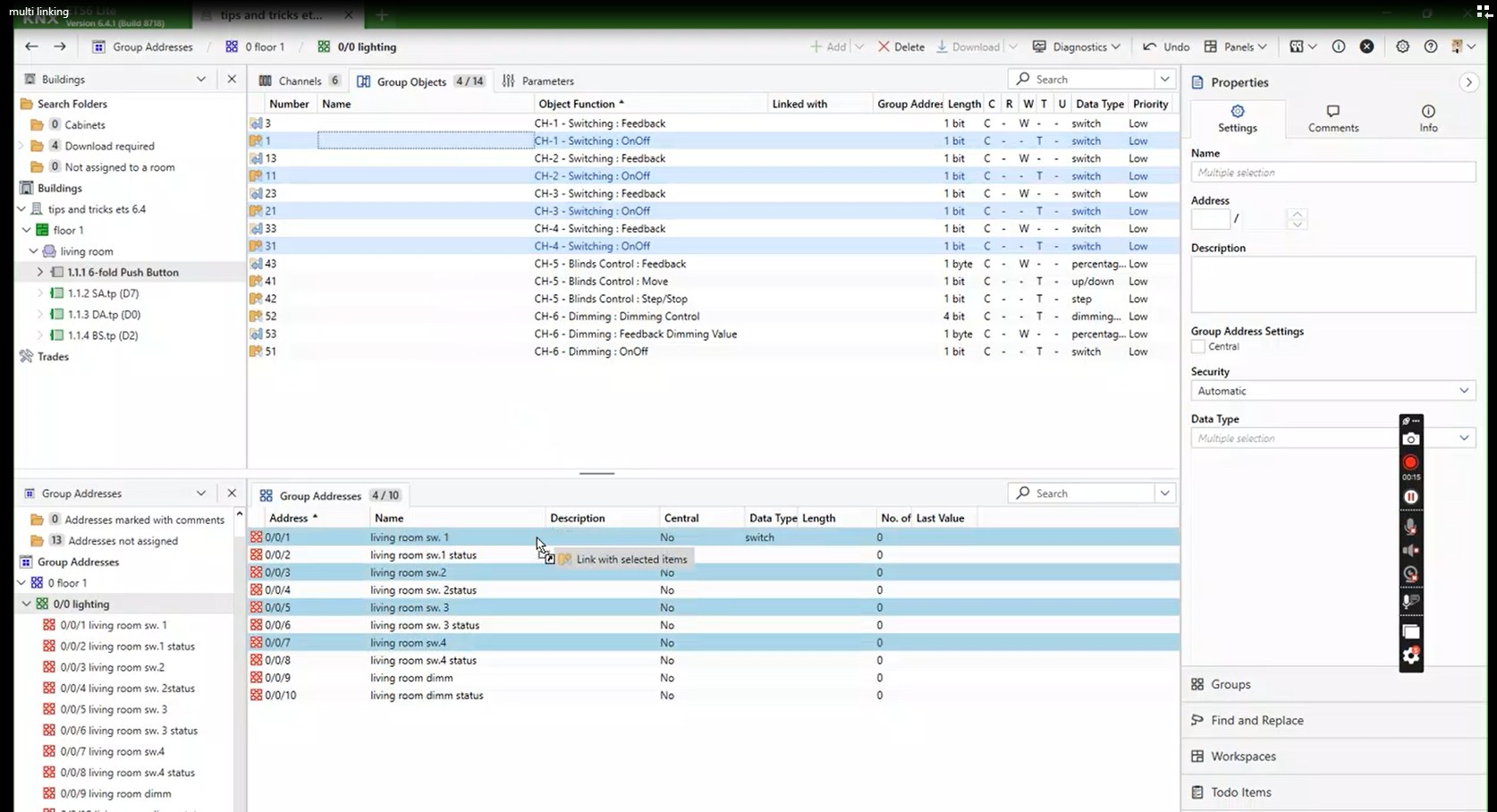Open the help question mark icon
Screen dimensions: 1497x812
point(1431,47)
